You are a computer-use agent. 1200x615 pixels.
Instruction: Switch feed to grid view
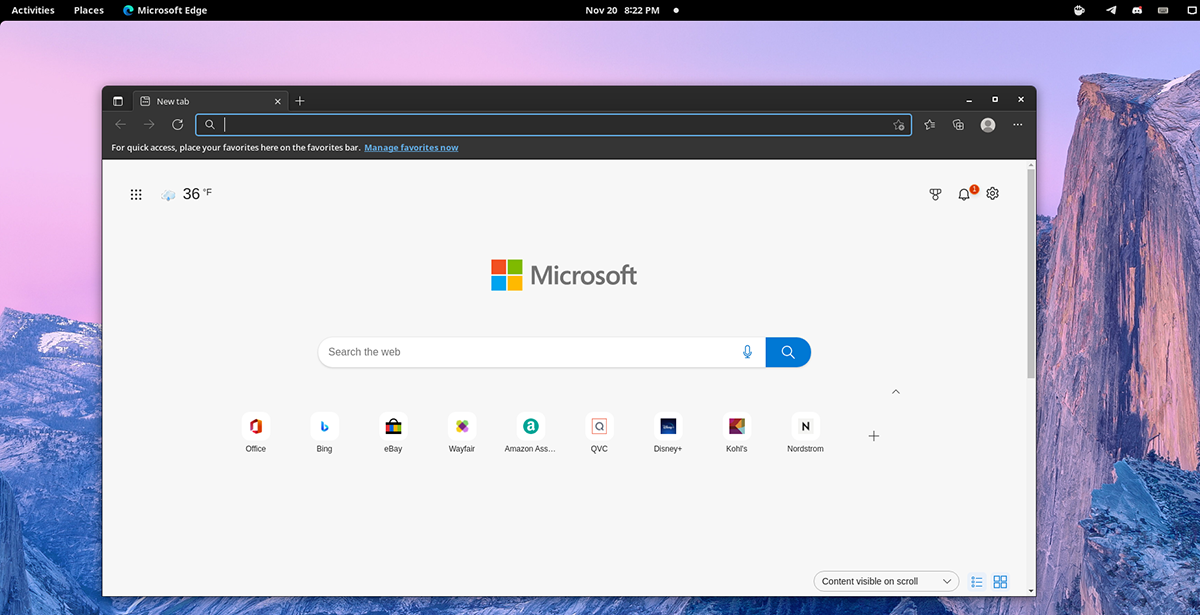click(x=1000, y=581)
